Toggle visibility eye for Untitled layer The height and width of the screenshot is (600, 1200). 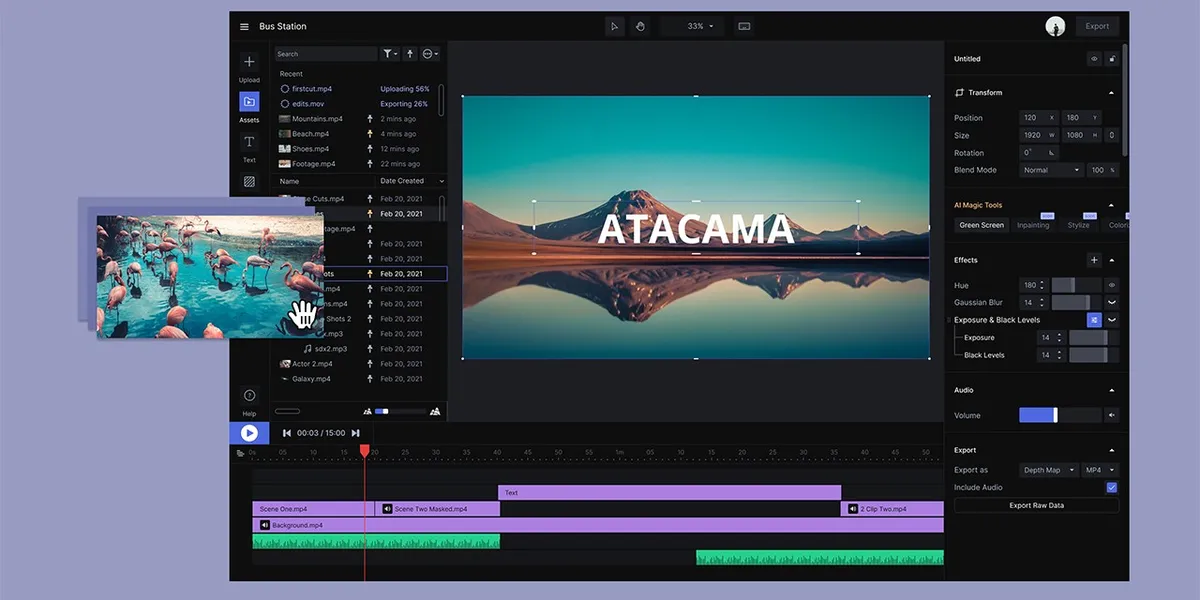point(1094,59)
